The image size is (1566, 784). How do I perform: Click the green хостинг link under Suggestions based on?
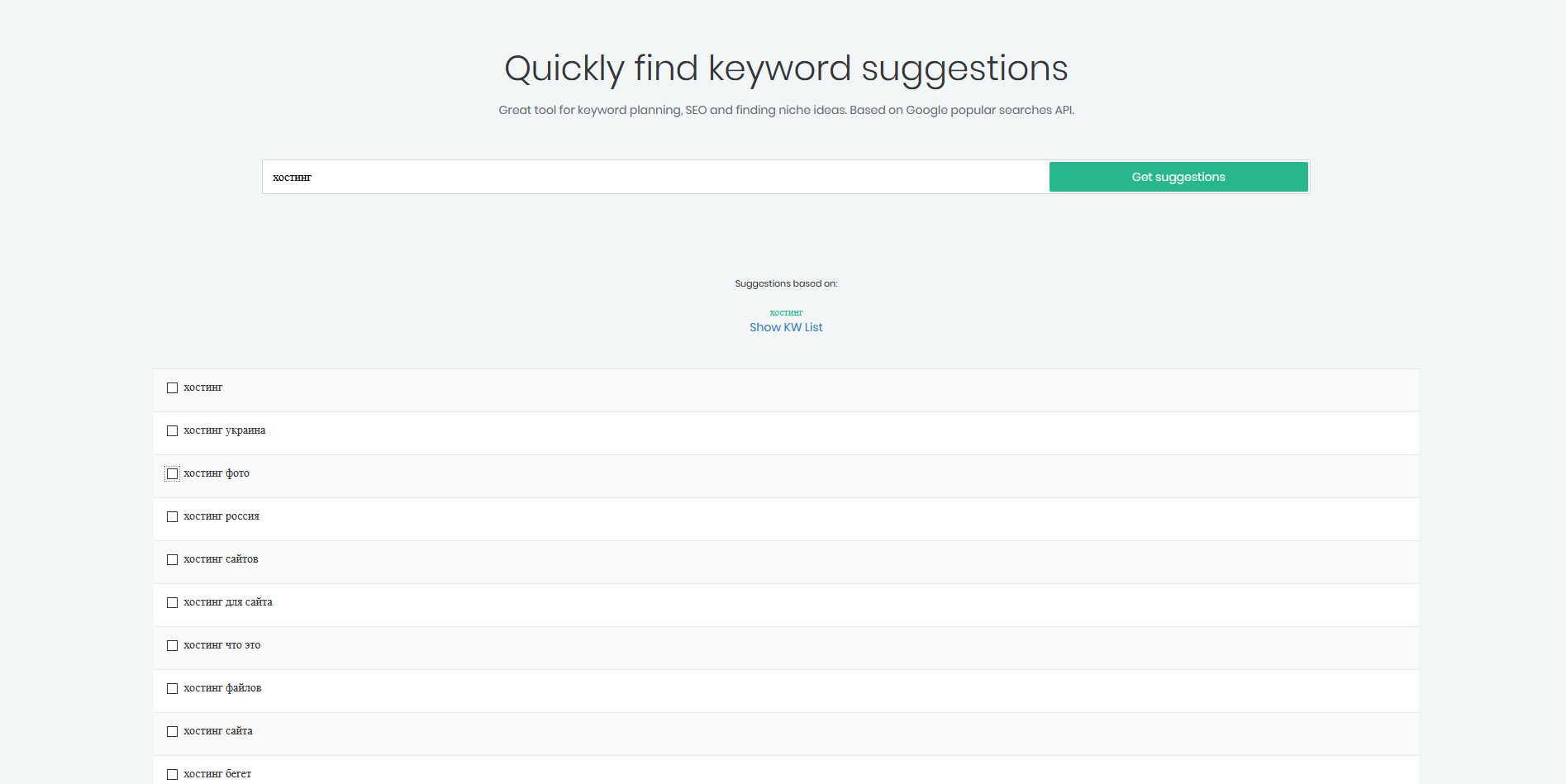786,312
